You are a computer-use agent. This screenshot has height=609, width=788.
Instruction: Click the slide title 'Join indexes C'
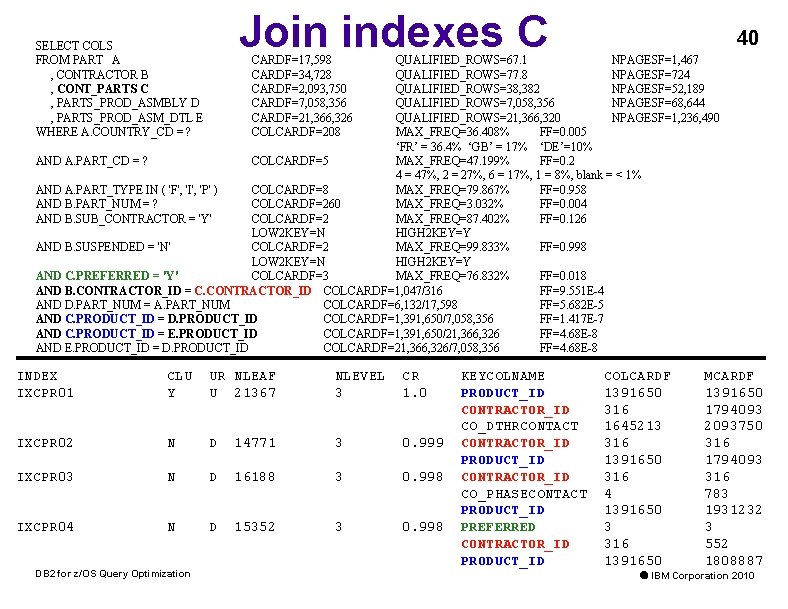pos(393,31)
